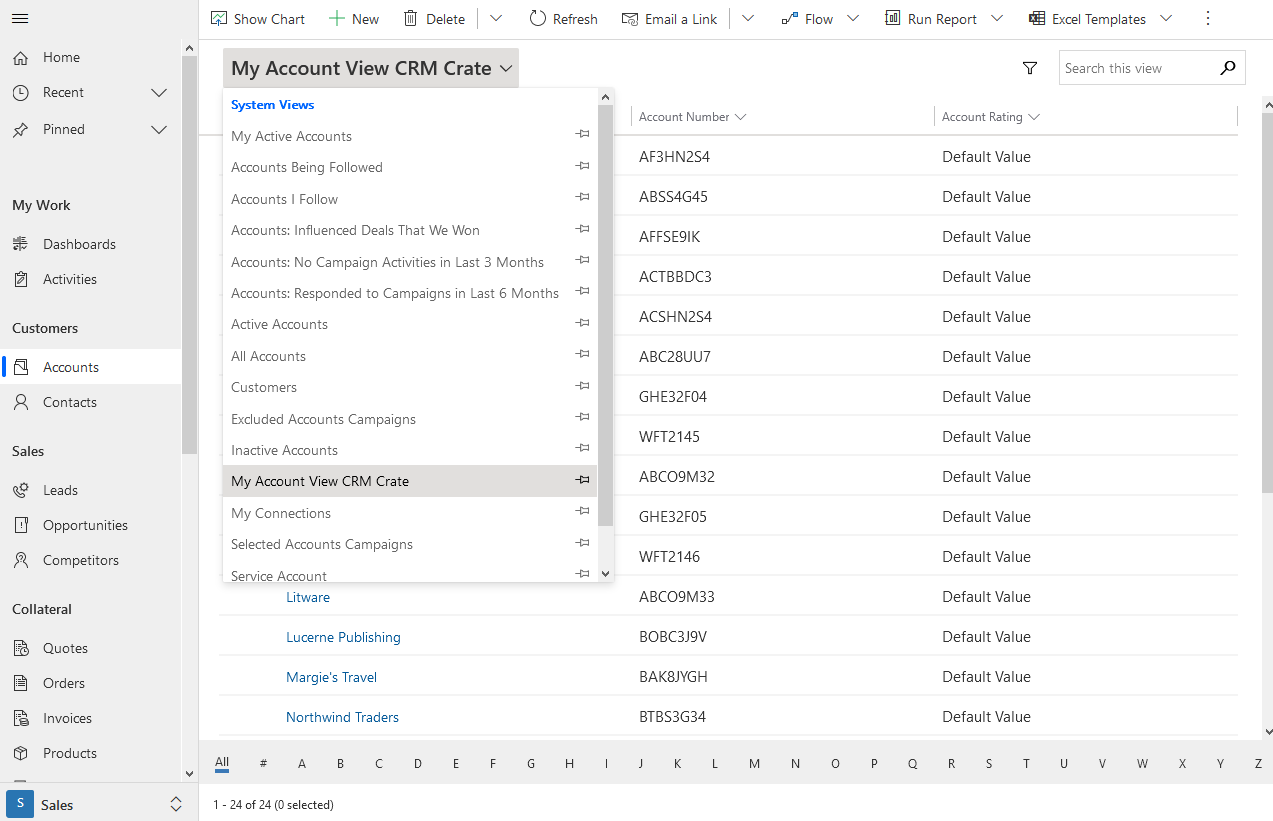Expand the Flow dropdown chevron
Screen dimensions: 1273x821
click(852, 18)
